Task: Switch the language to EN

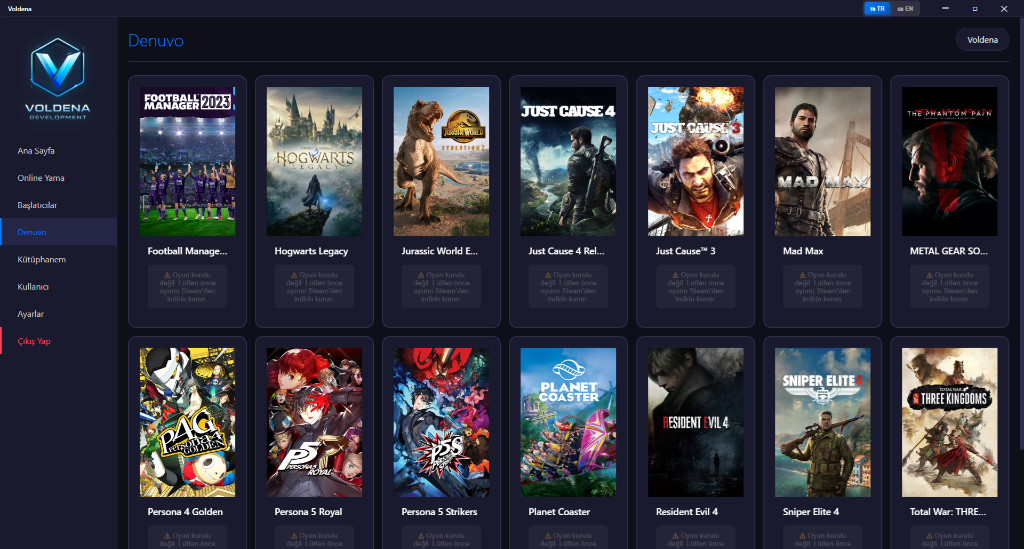Action: tap(905, 8)
